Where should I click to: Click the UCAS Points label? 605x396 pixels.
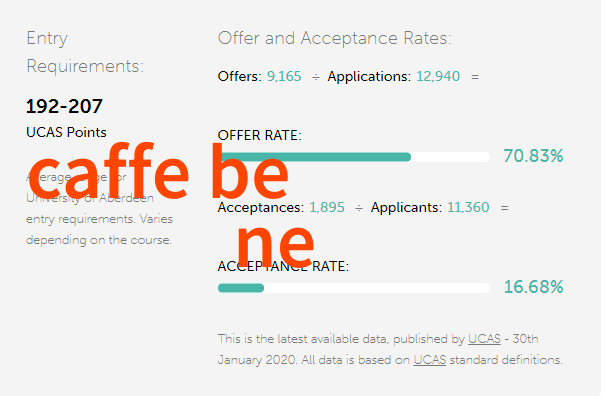click(66, 132)
